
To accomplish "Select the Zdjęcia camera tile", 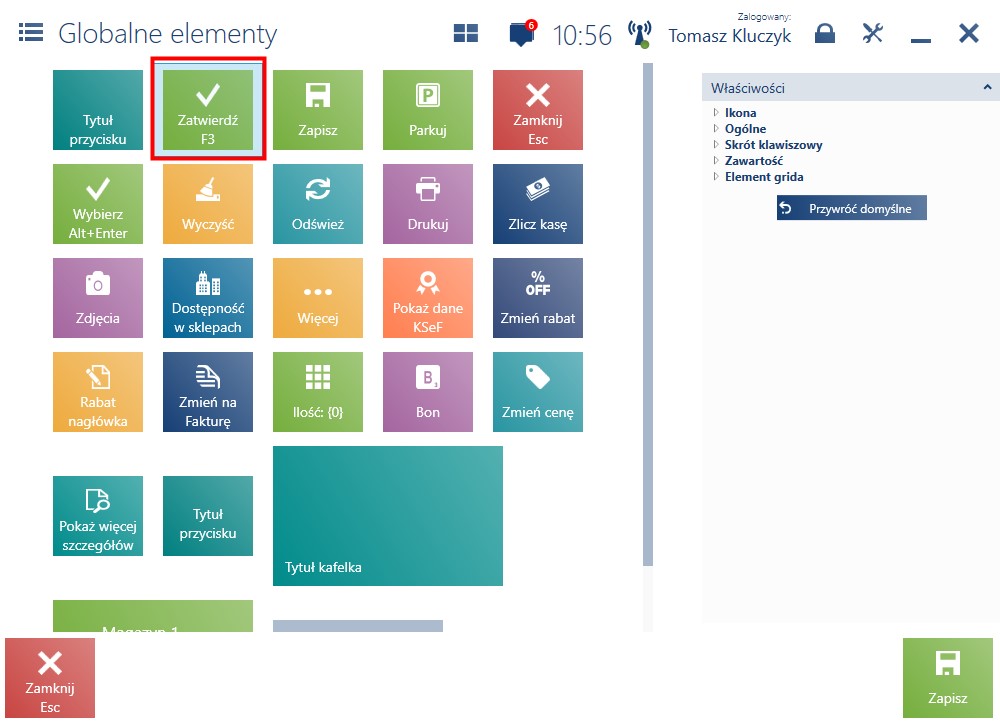I will pyautogui.click(x=98, y=298).
